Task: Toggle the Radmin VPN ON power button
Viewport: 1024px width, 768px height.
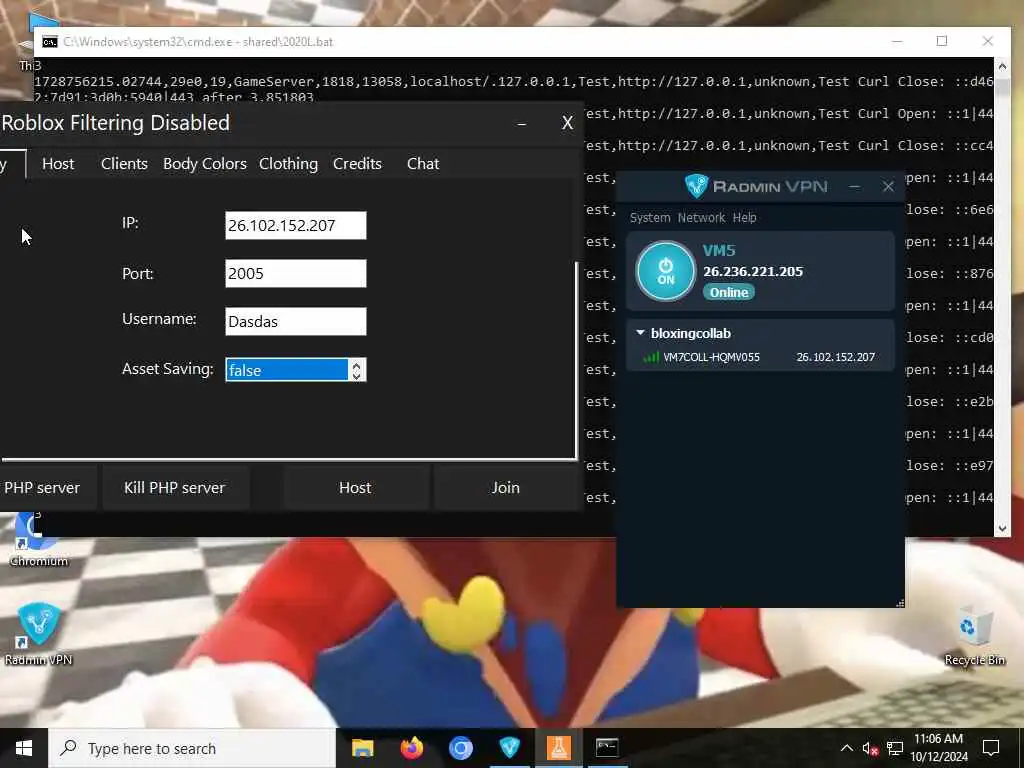Action: [665, 271]
